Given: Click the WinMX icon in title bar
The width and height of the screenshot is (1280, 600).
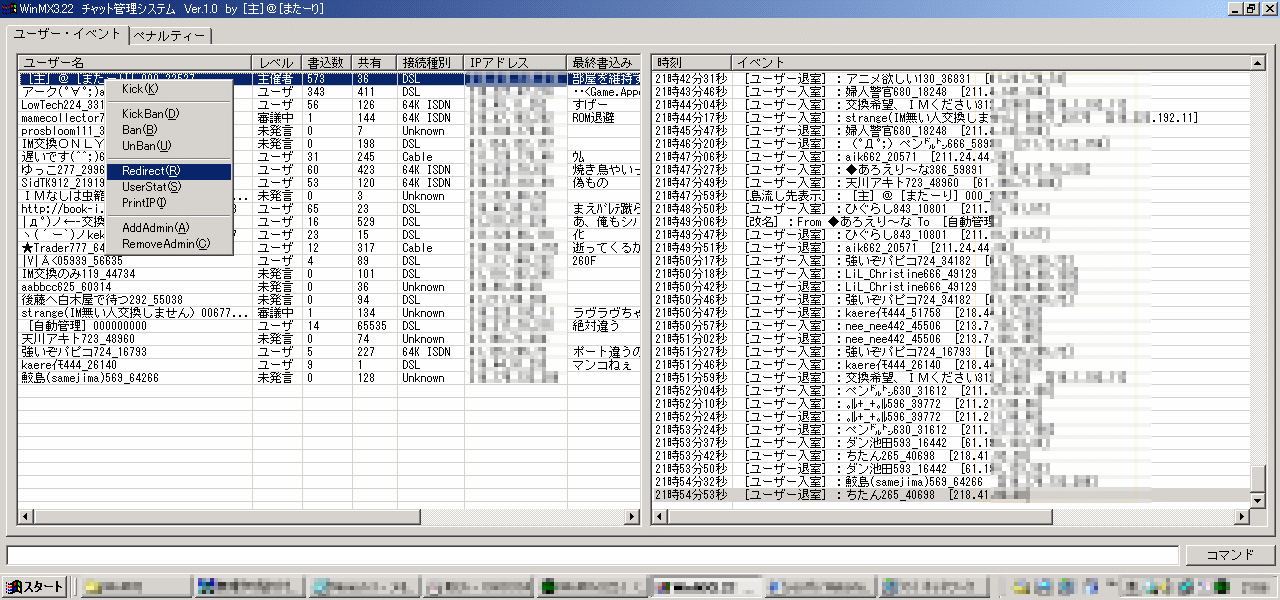Looking at the screenshot, I should 9,8.
